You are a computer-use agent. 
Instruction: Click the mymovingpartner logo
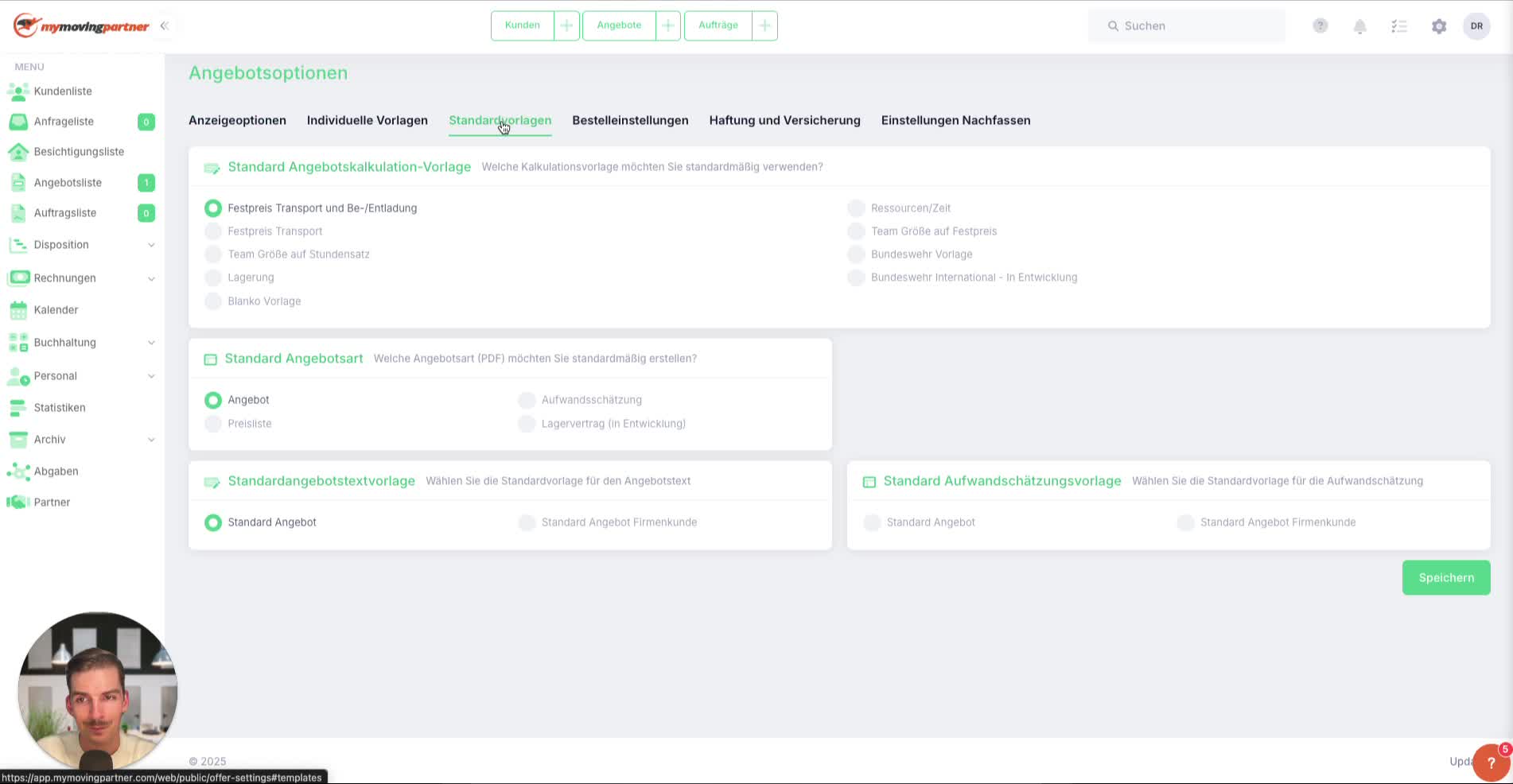(81, 26)
